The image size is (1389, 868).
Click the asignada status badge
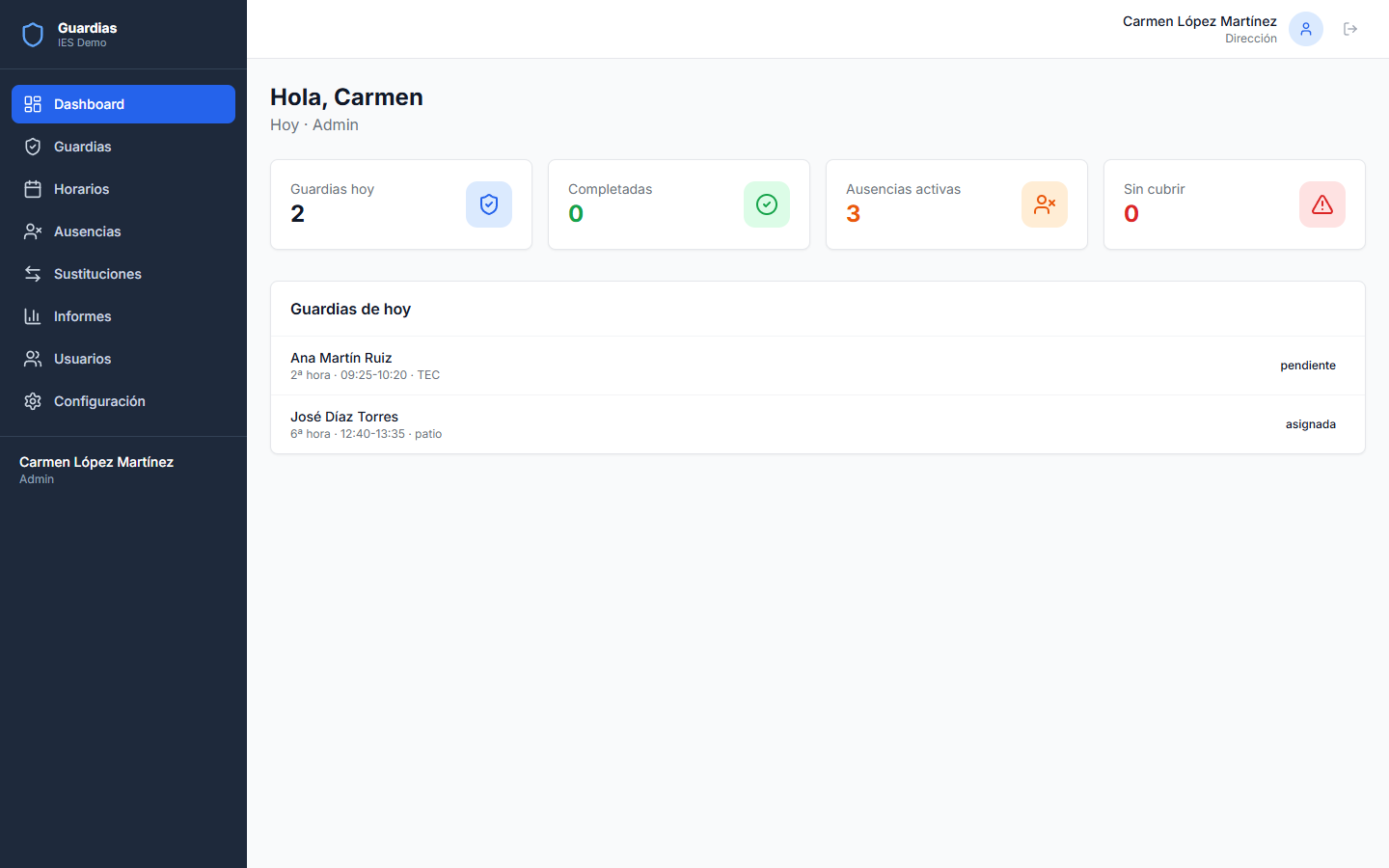(x=1310, y=424)
